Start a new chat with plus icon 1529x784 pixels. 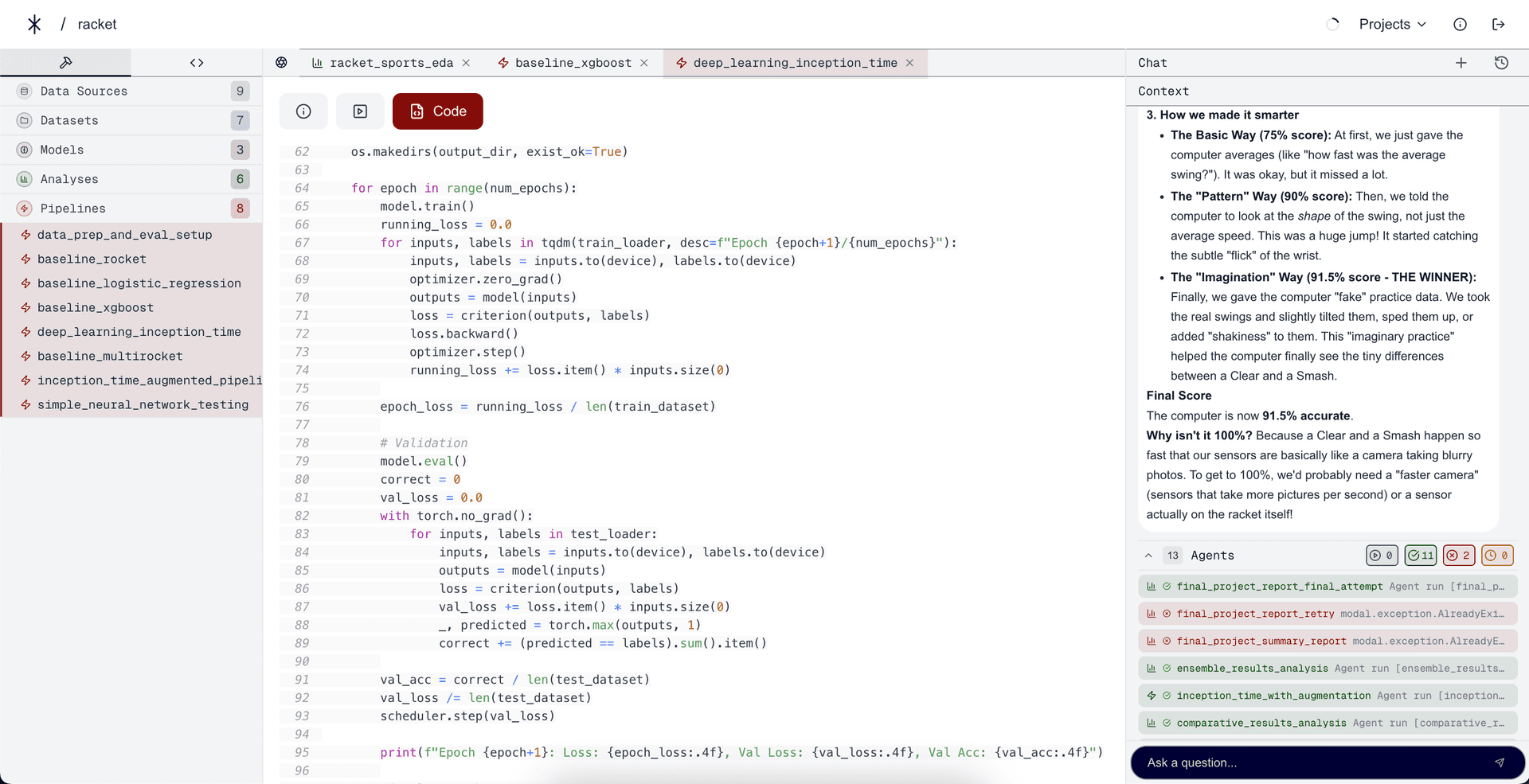[x=1461, y=63]
